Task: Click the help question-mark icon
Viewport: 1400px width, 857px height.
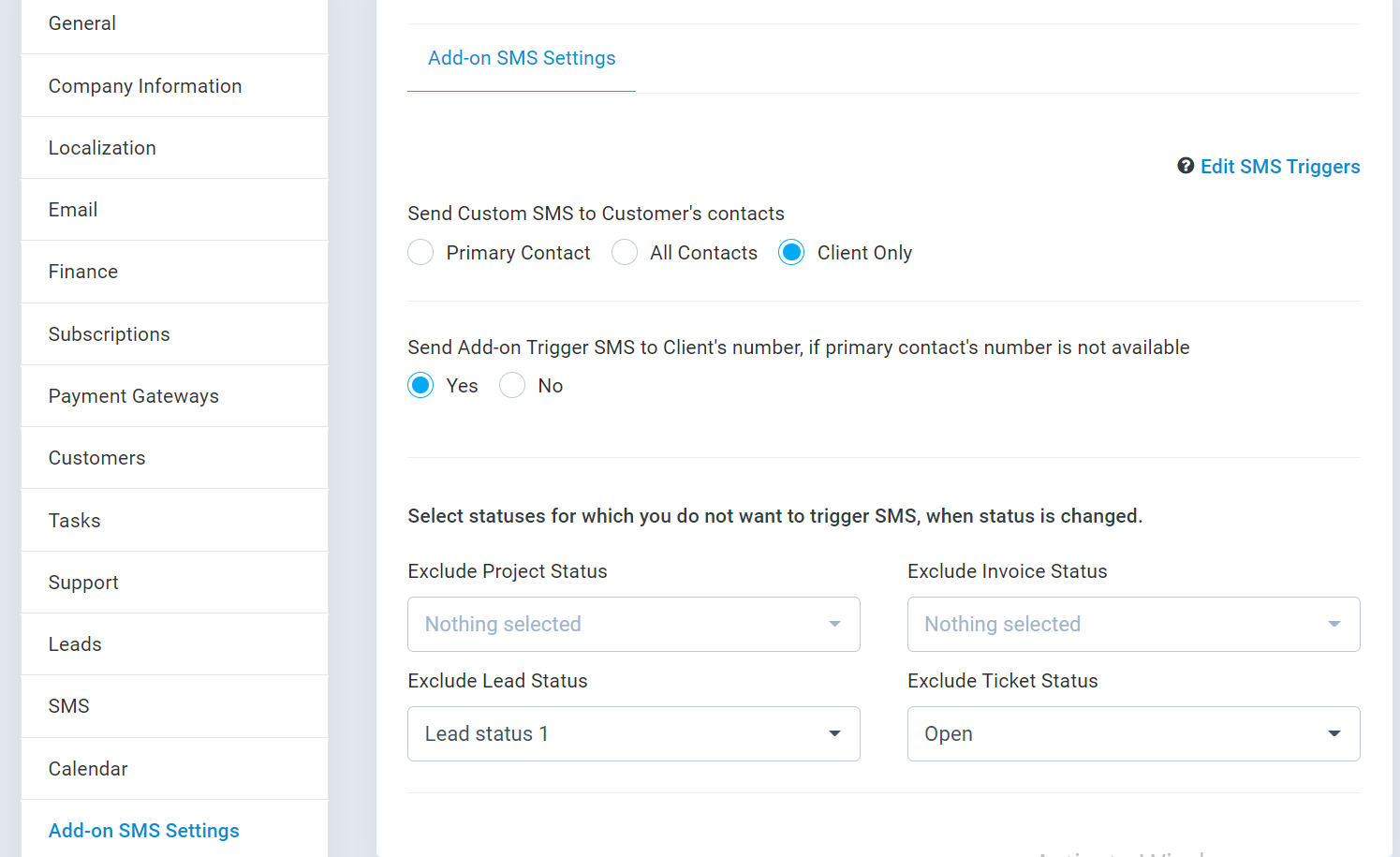Action: pos(1186,166)
